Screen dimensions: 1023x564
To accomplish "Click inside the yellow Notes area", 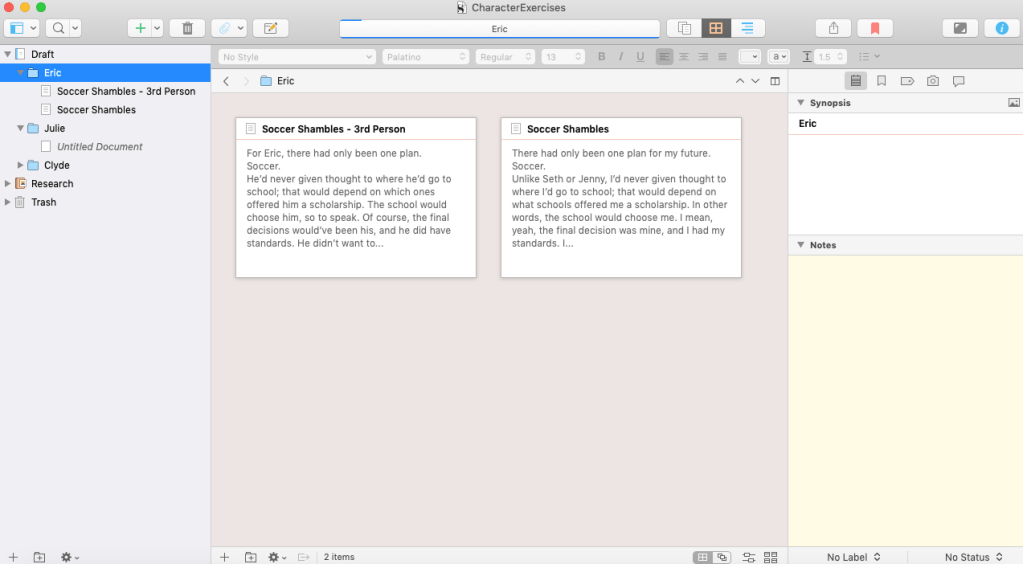I will [x=905, y=400].
